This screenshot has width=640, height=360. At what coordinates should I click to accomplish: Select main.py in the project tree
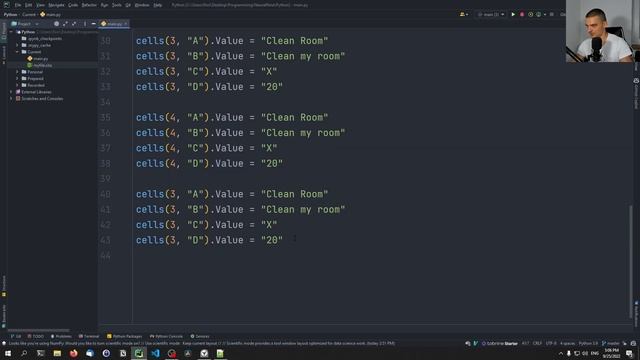38,59
